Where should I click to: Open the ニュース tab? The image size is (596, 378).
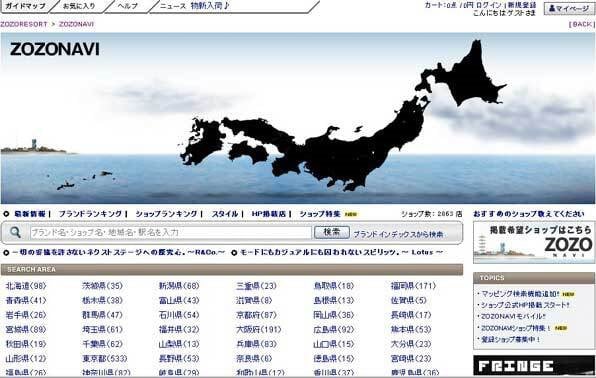click(173, 6)
